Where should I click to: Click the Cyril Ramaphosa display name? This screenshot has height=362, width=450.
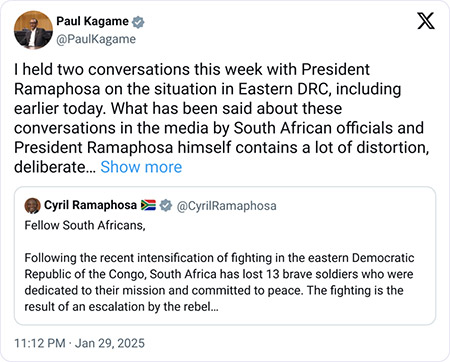[x=90, y=205]
